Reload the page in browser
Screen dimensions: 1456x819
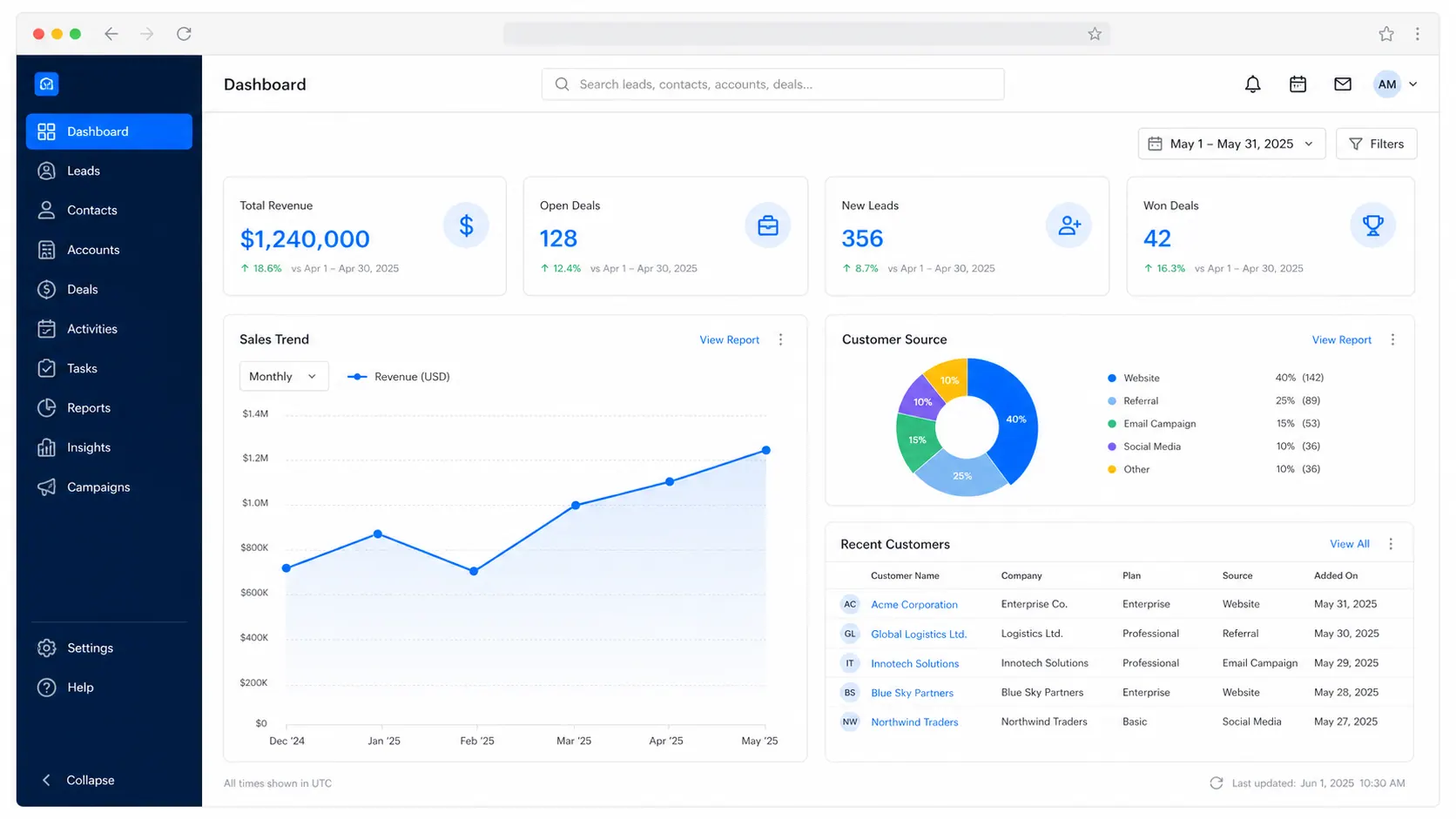(184, 34)
